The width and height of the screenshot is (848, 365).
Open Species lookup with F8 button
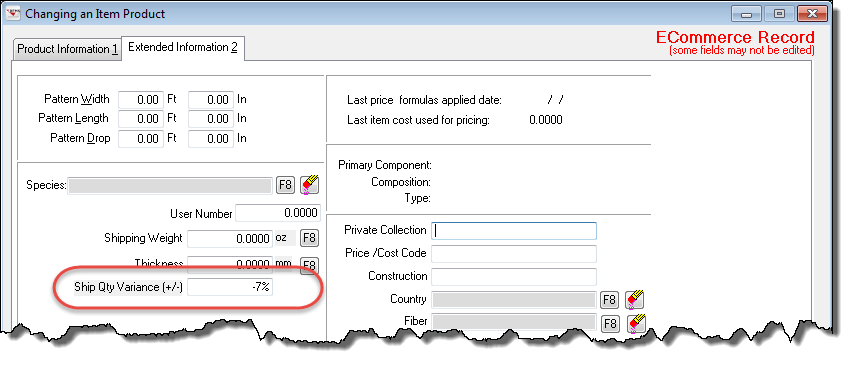(285, 185)
